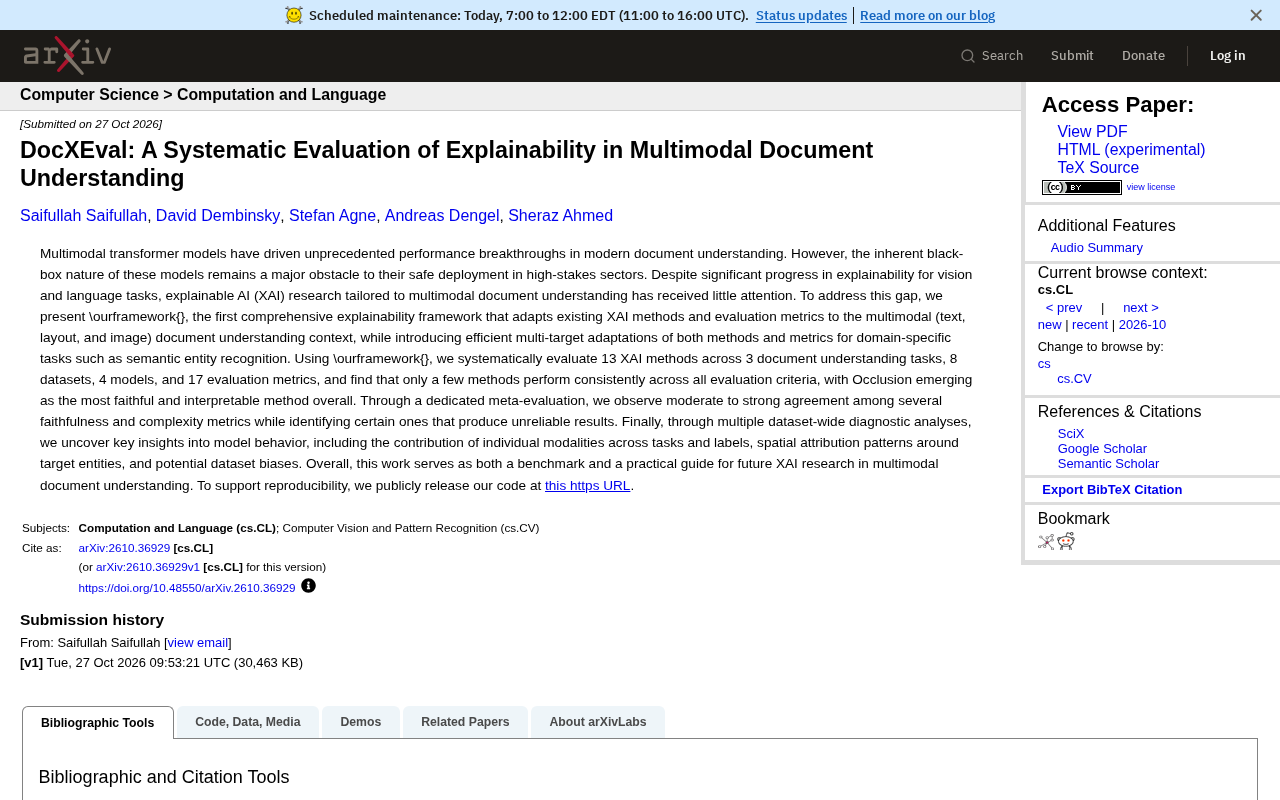Open Read more on our blog
Screen dimensions: 1280x800
tap(927, 15)
